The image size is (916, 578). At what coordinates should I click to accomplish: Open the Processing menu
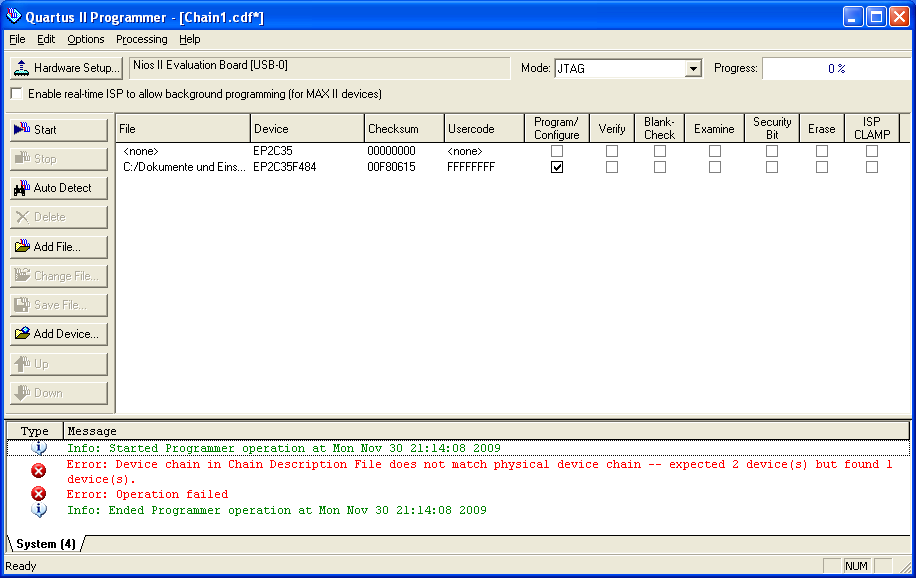141,39
